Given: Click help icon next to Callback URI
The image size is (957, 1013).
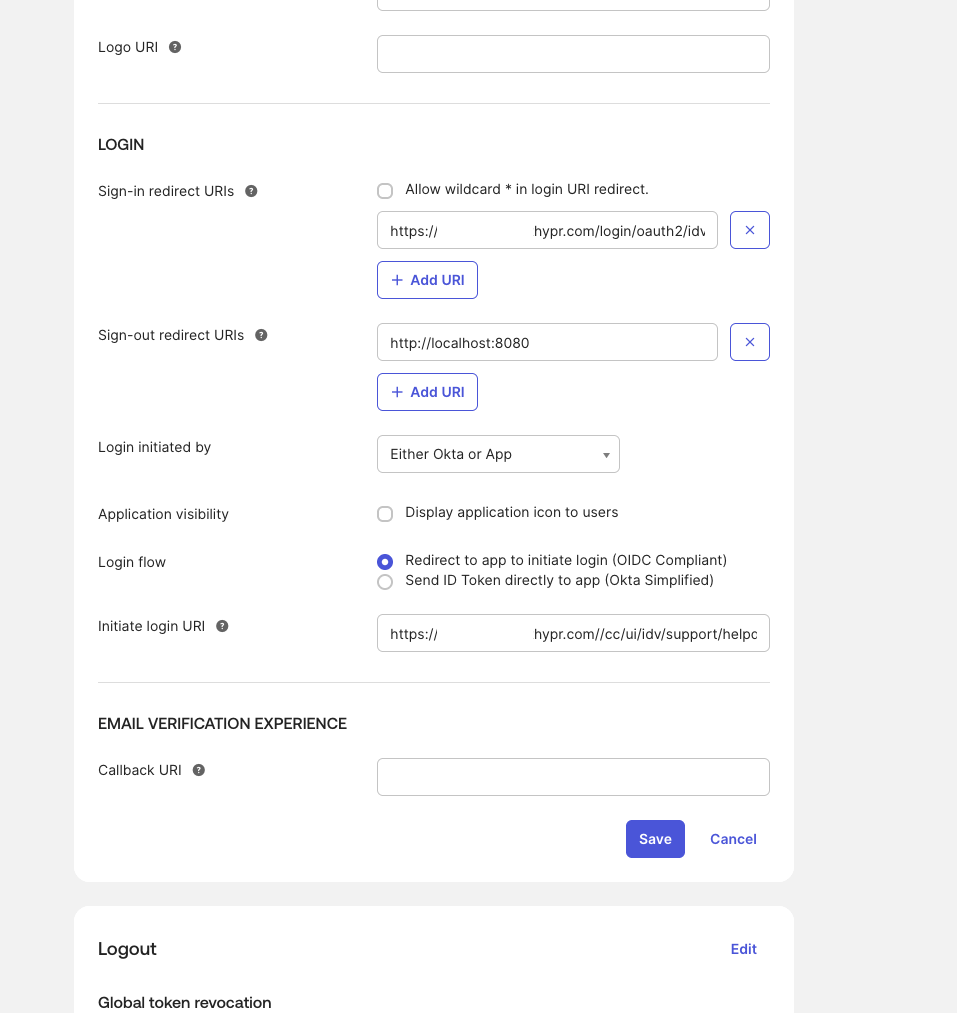Looking at the screenshot, I should [x=198, y=770].
